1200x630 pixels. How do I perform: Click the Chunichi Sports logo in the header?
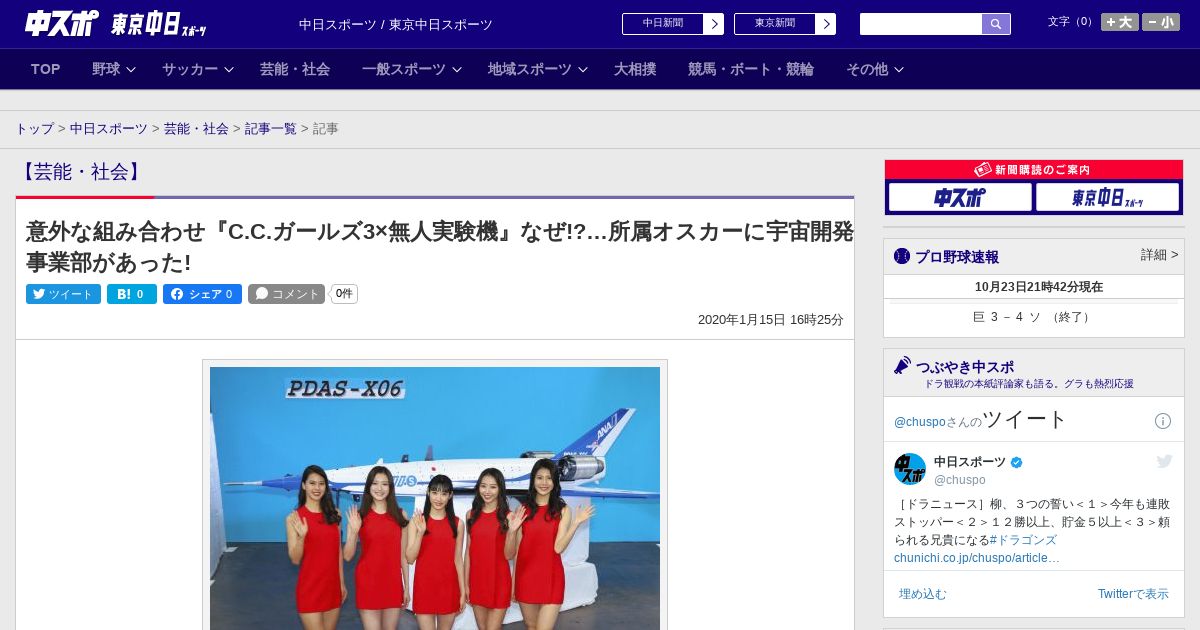click(61, 23)
